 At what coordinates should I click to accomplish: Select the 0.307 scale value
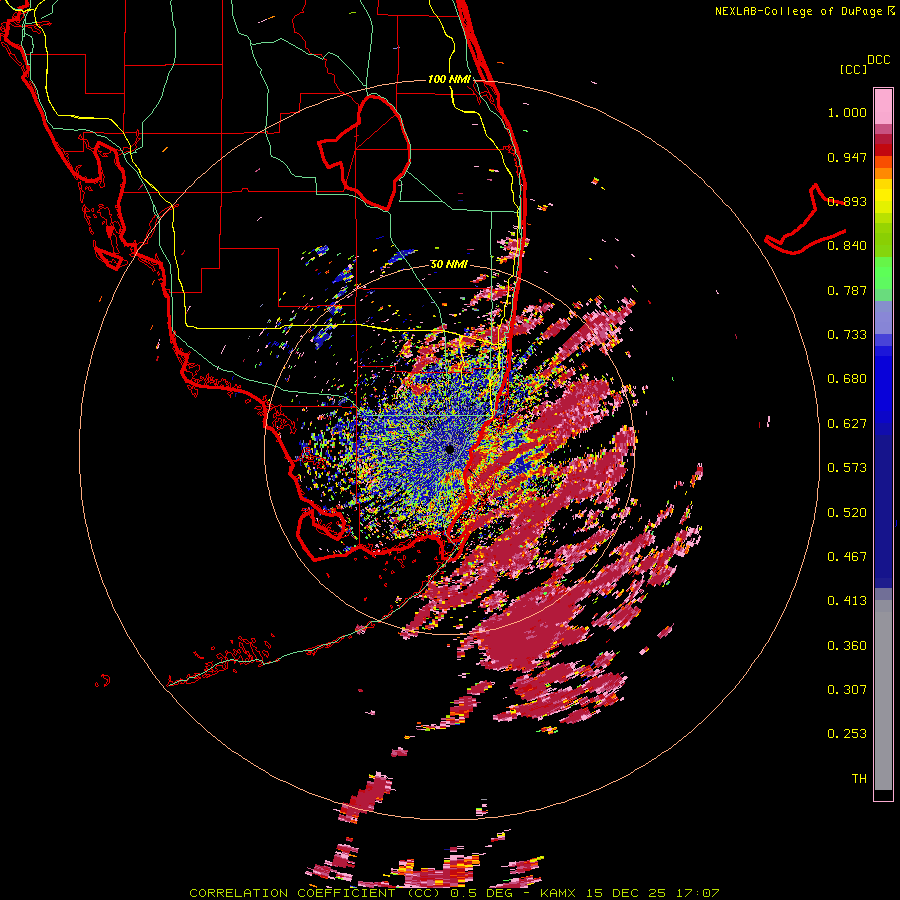point(847,690)
